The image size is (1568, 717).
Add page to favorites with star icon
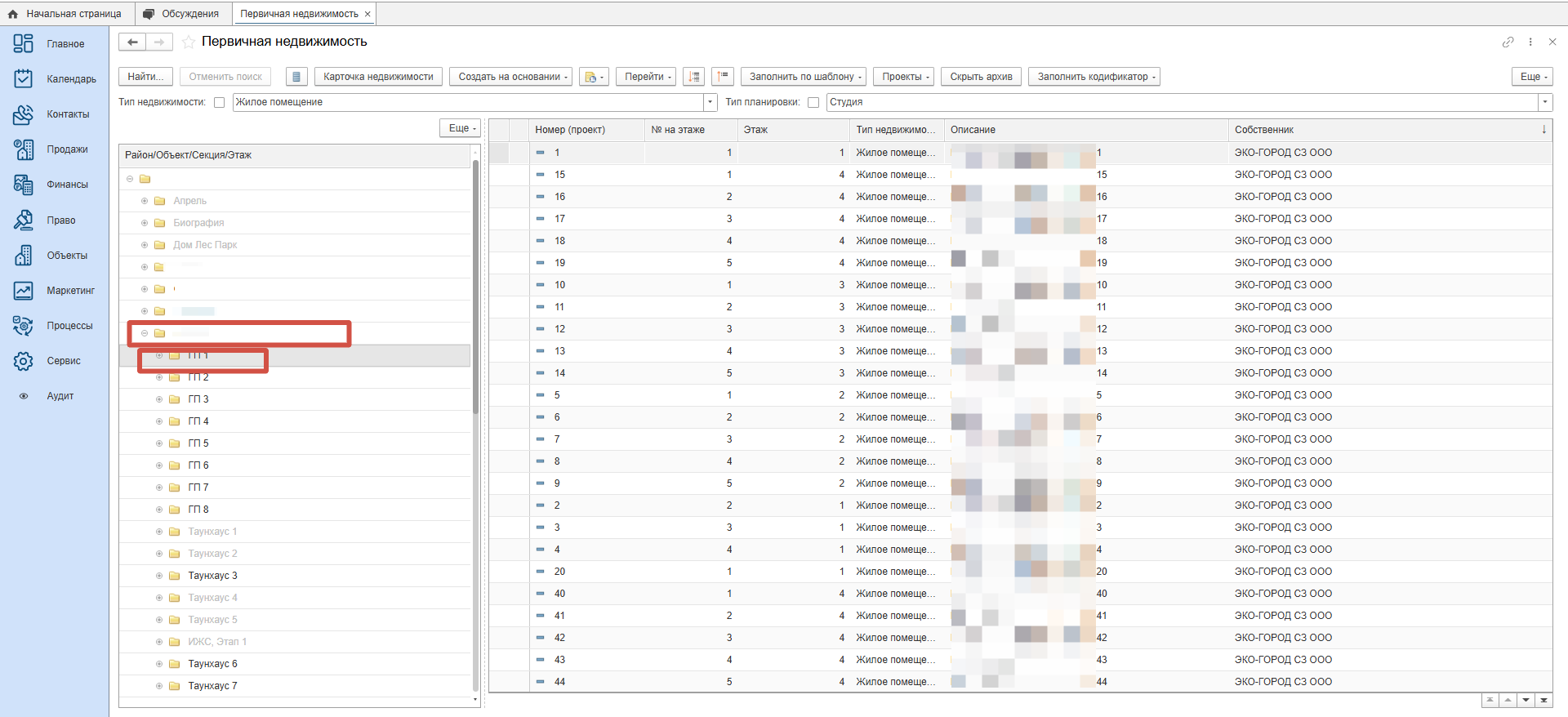pos(189,42)
